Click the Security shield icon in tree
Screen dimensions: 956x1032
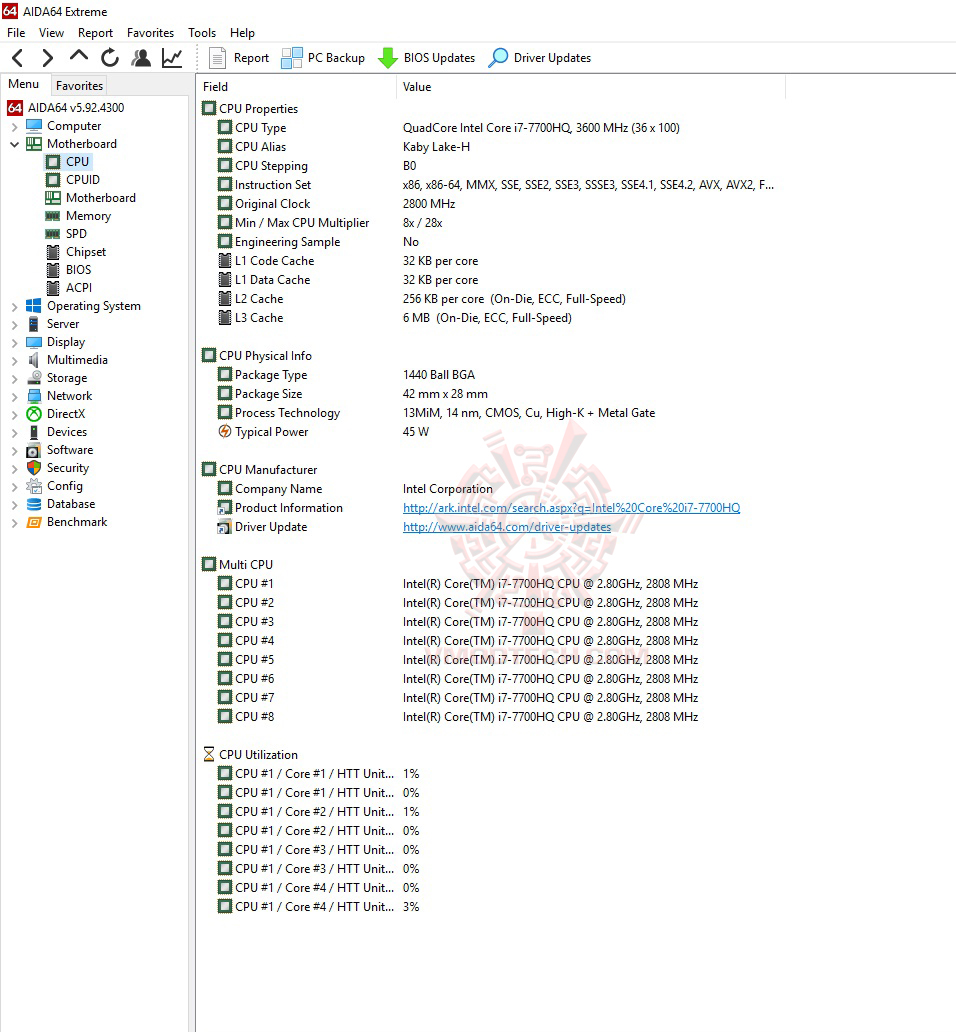tap(34, 468)
